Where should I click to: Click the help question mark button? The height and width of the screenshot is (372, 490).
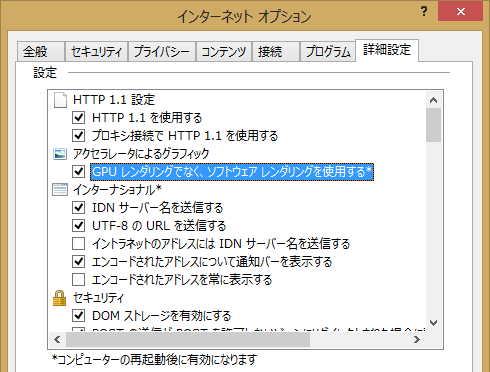(x=424, y=12)
